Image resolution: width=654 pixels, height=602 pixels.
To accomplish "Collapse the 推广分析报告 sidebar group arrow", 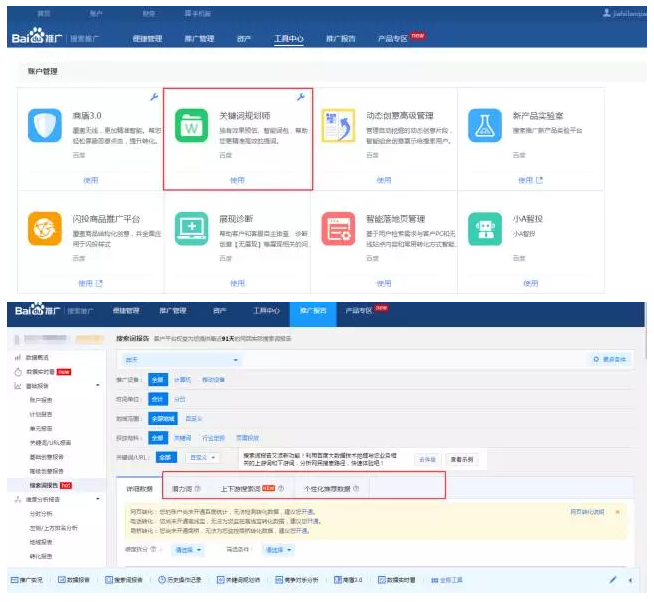I will coord(98,499).
